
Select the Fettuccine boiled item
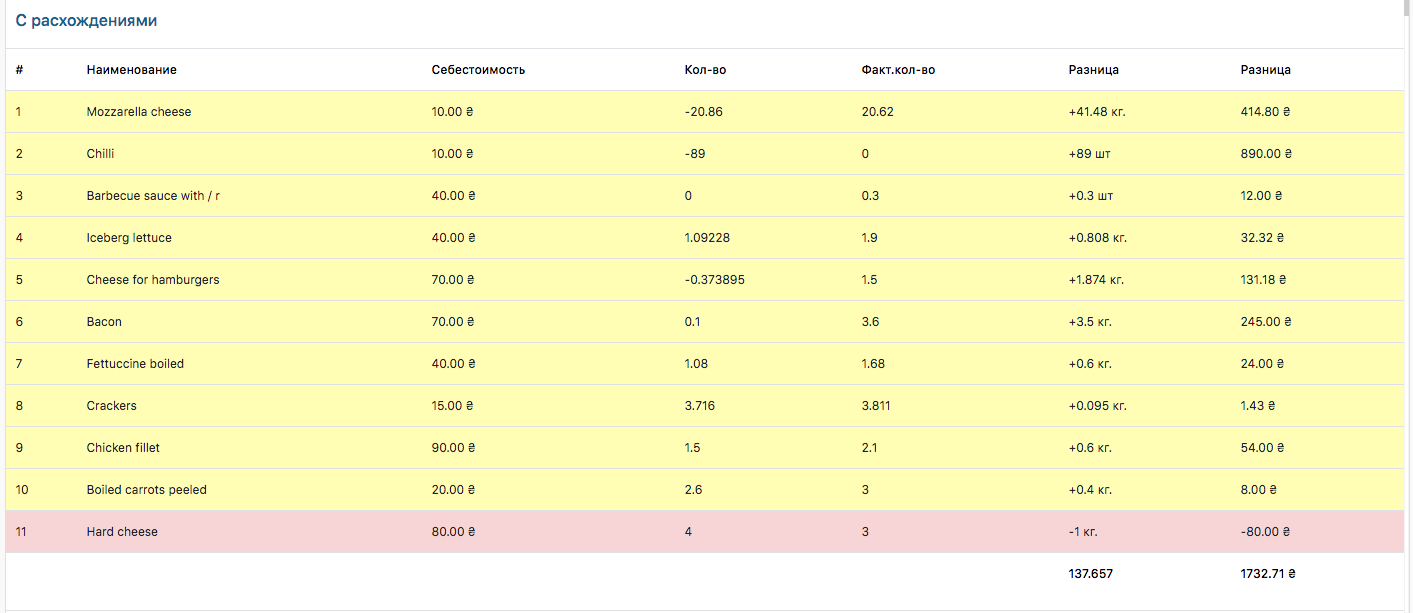(x=135, y=364)
